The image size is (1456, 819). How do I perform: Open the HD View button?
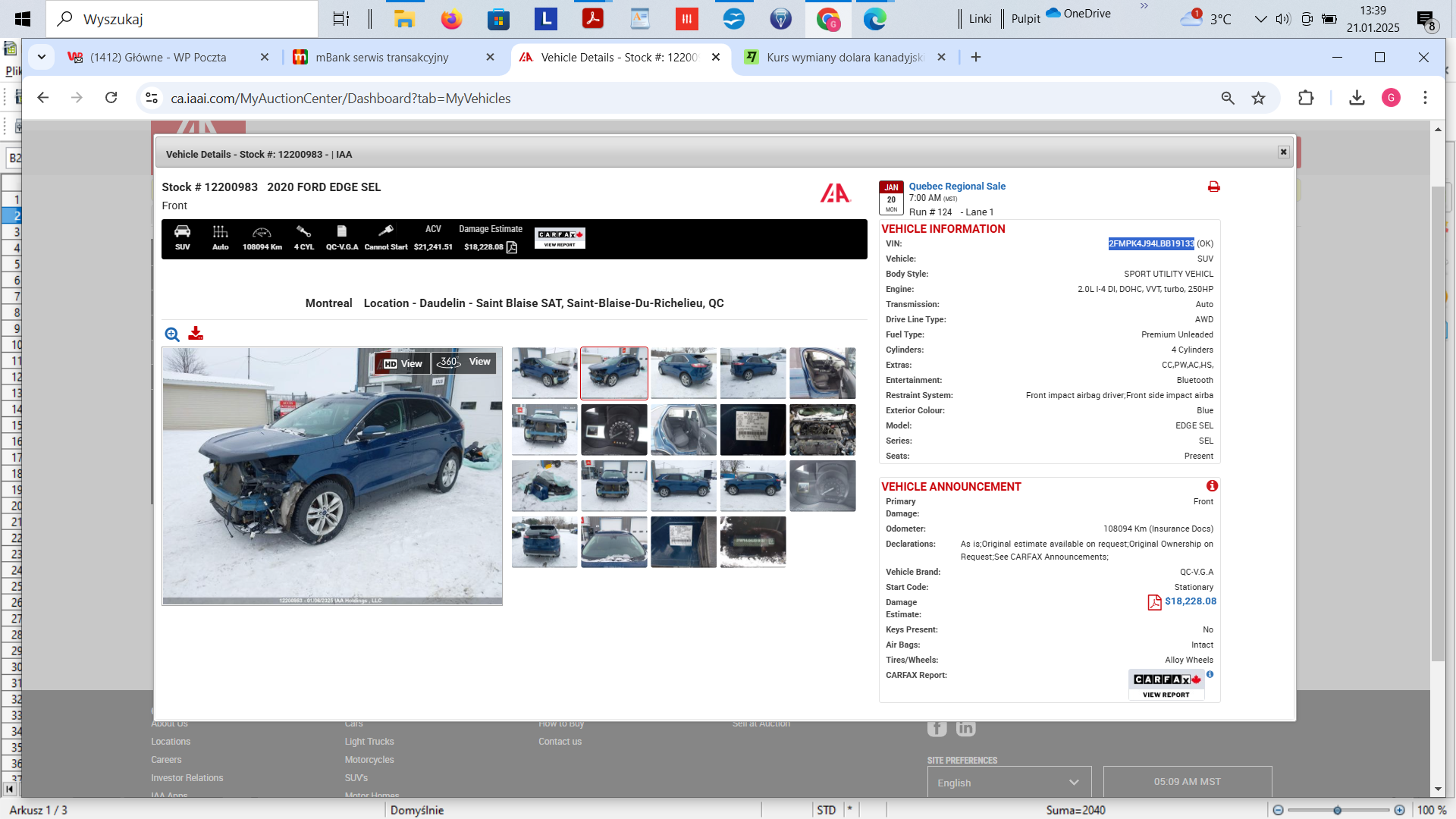pyautogui.click(x=403, y=363)
